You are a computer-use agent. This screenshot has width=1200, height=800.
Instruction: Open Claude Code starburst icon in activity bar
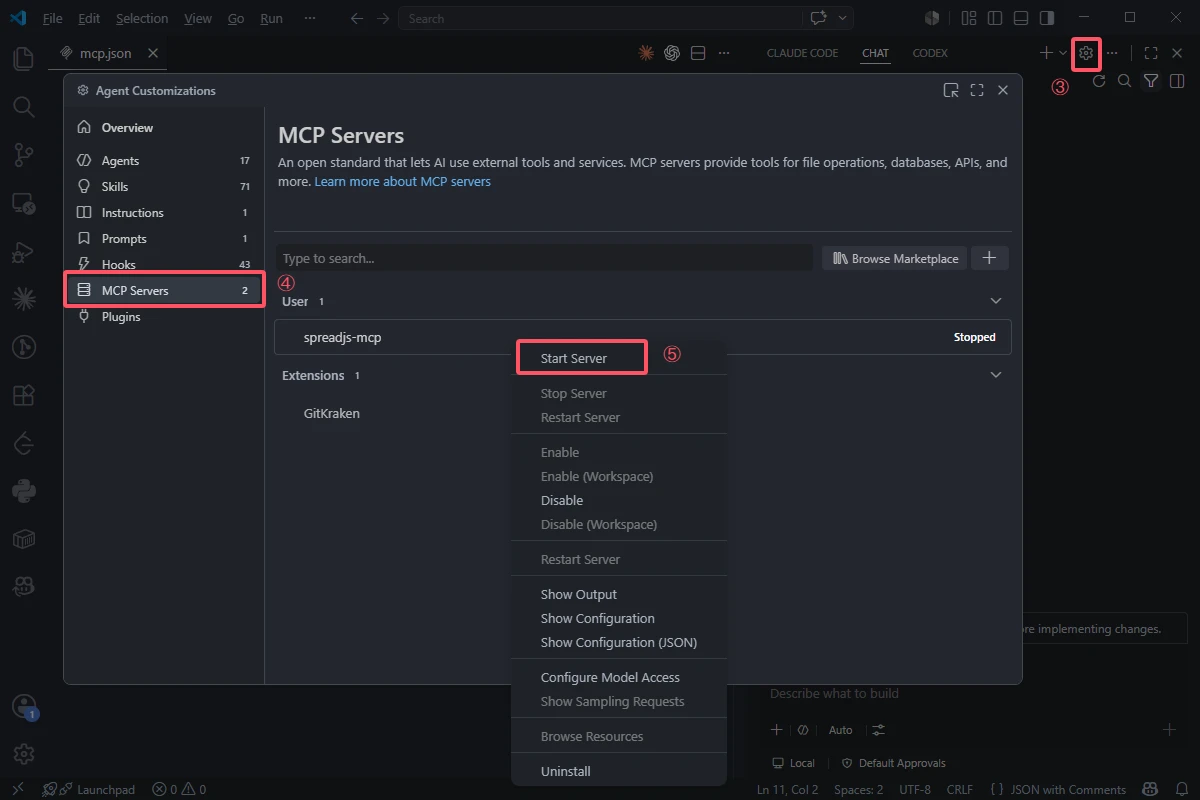[x=23, y=298]
